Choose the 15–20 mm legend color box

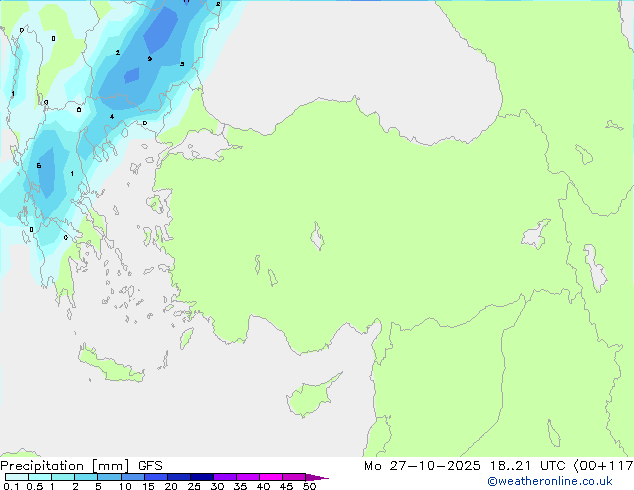pos(156,477)
